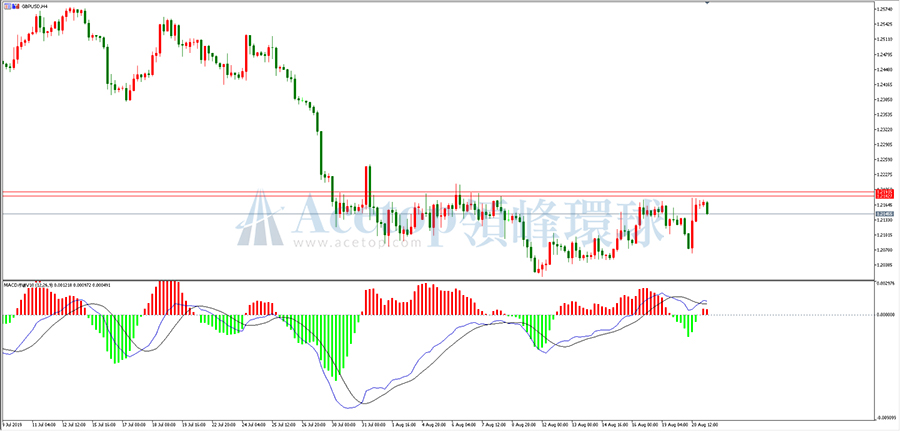Image resolution: width=900 pixels, height=431 pixels.
Task: Click the candlestick icon beside GBPUSD,H4 title
Action: point(14,5)
